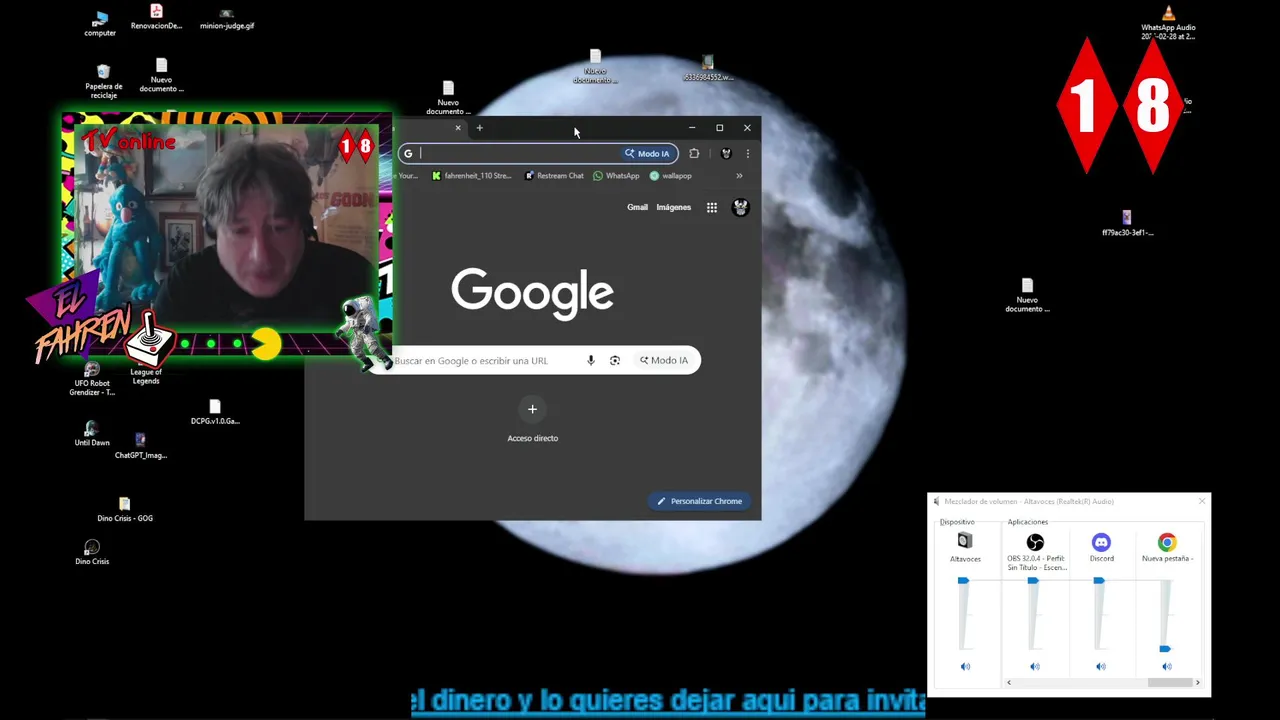Click the Chrome toolbar profile avatar
This screenshot has height=720, width=1280.
(x=726, y=153)
